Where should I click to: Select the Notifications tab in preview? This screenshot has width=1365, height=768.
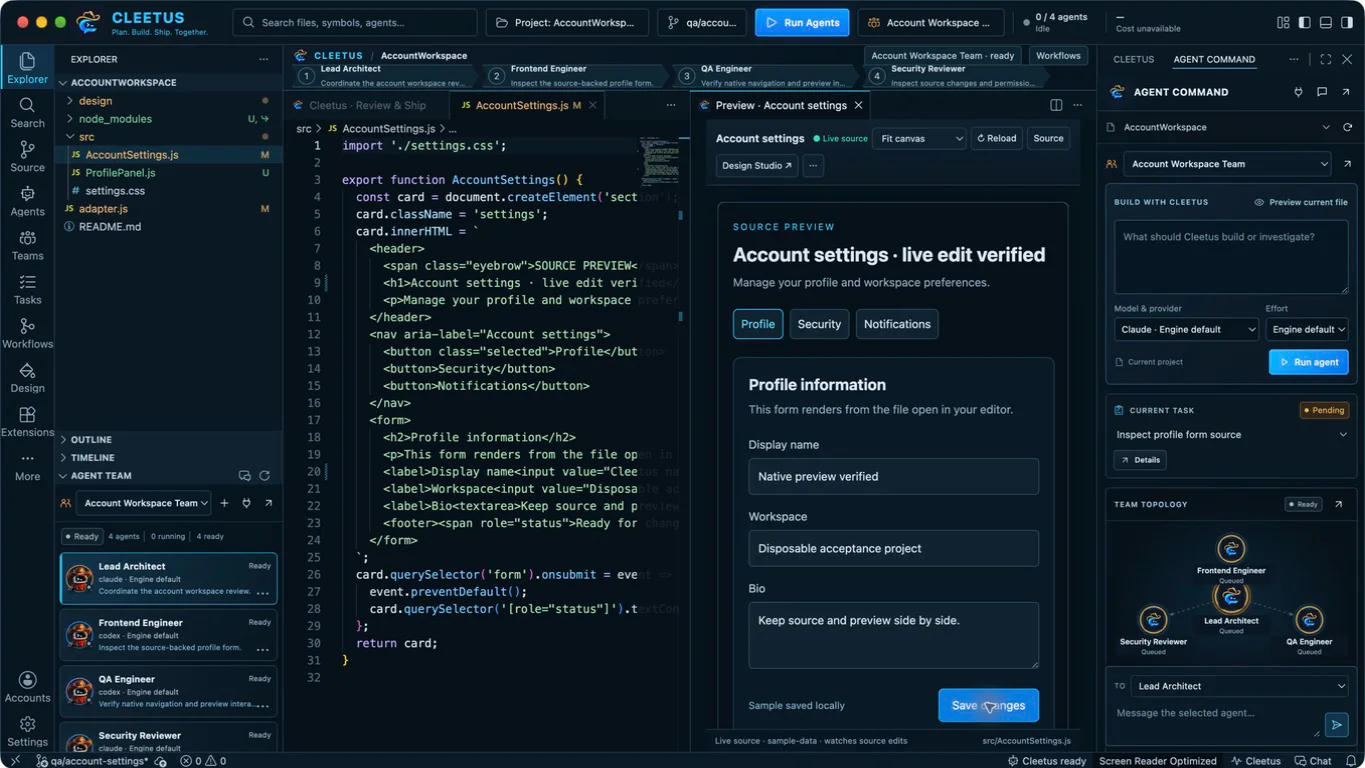[897, 324]
